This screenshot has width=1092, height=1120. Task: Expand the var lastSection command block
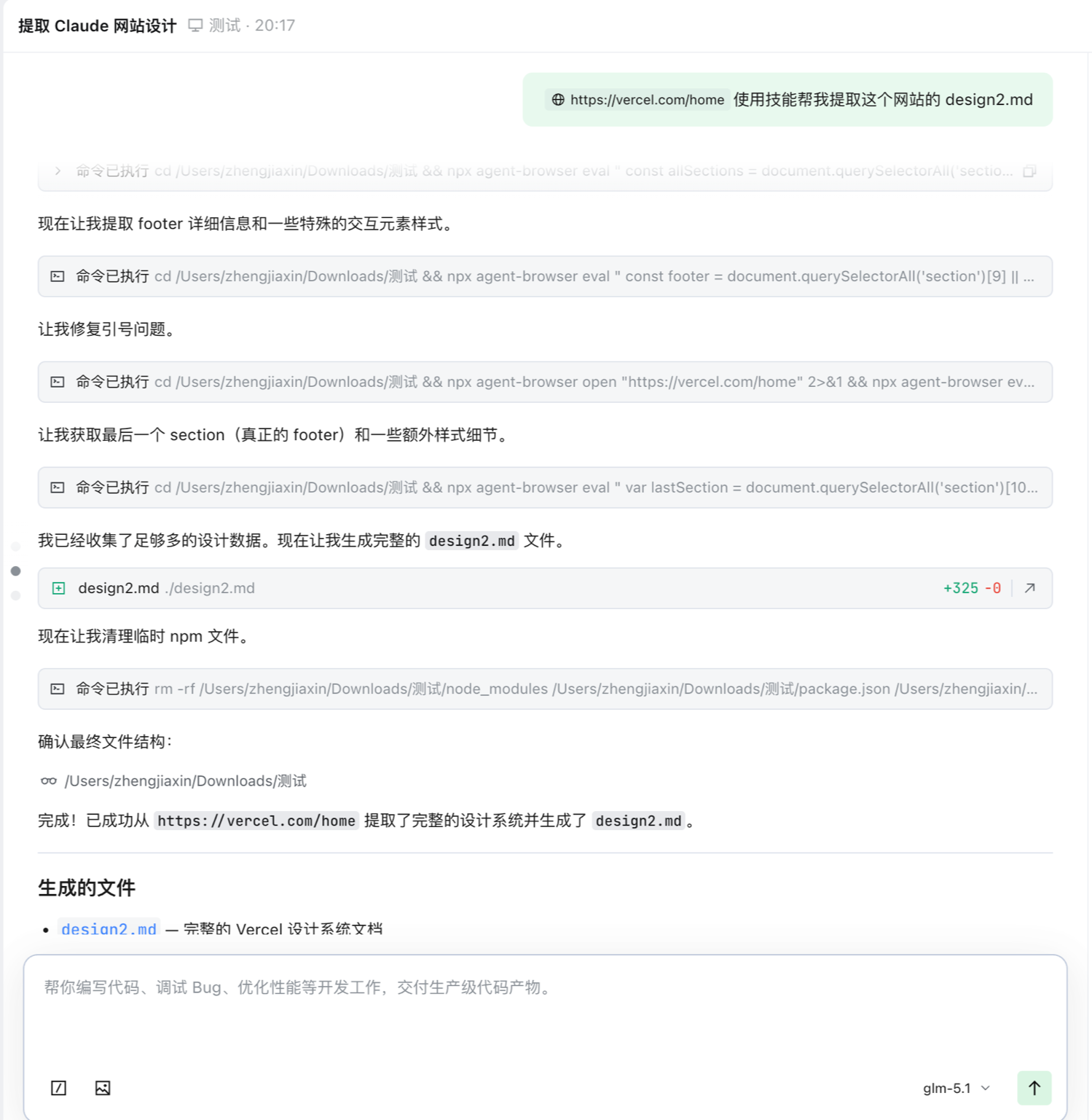[x=545, y=487]
